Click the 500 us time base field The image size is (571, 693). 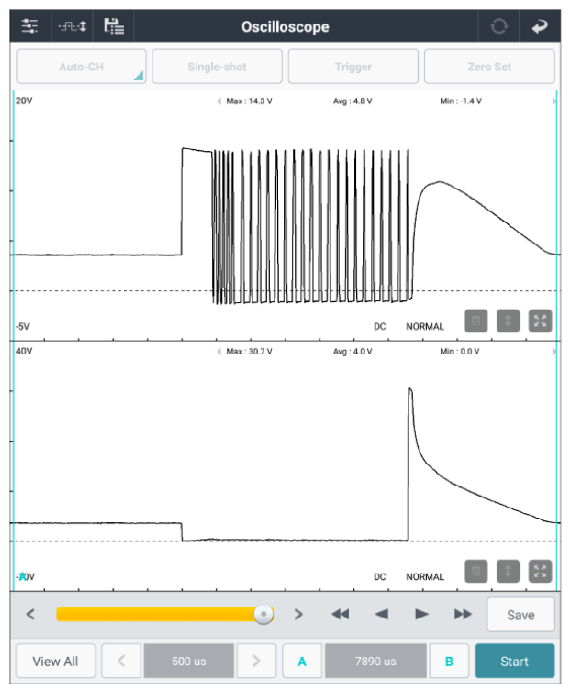189,661
